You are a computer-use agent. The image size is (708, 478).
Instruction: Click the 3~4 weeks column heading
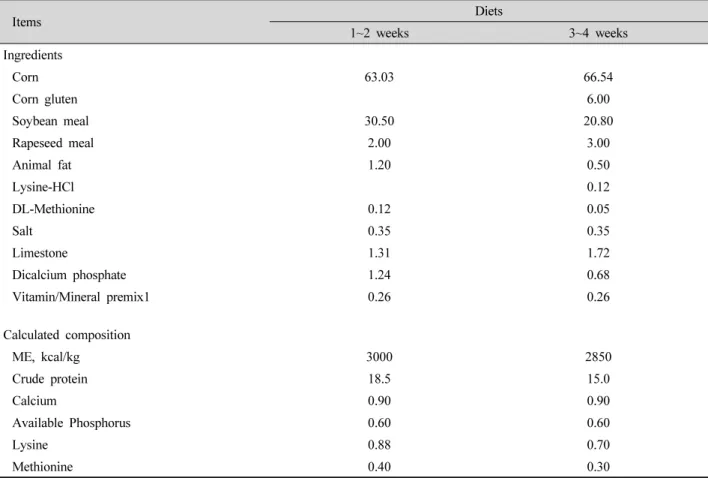(598, 33)
